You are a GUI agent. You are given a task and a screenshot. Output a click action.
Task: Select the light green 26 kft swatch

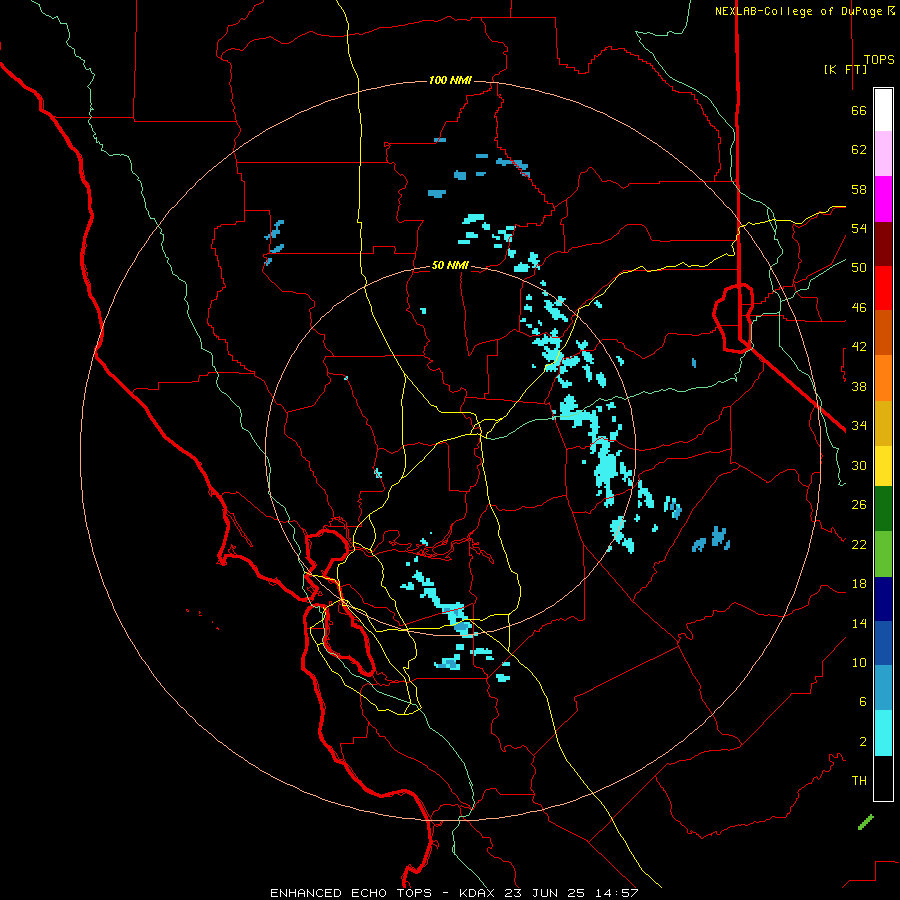coord(883,554)
